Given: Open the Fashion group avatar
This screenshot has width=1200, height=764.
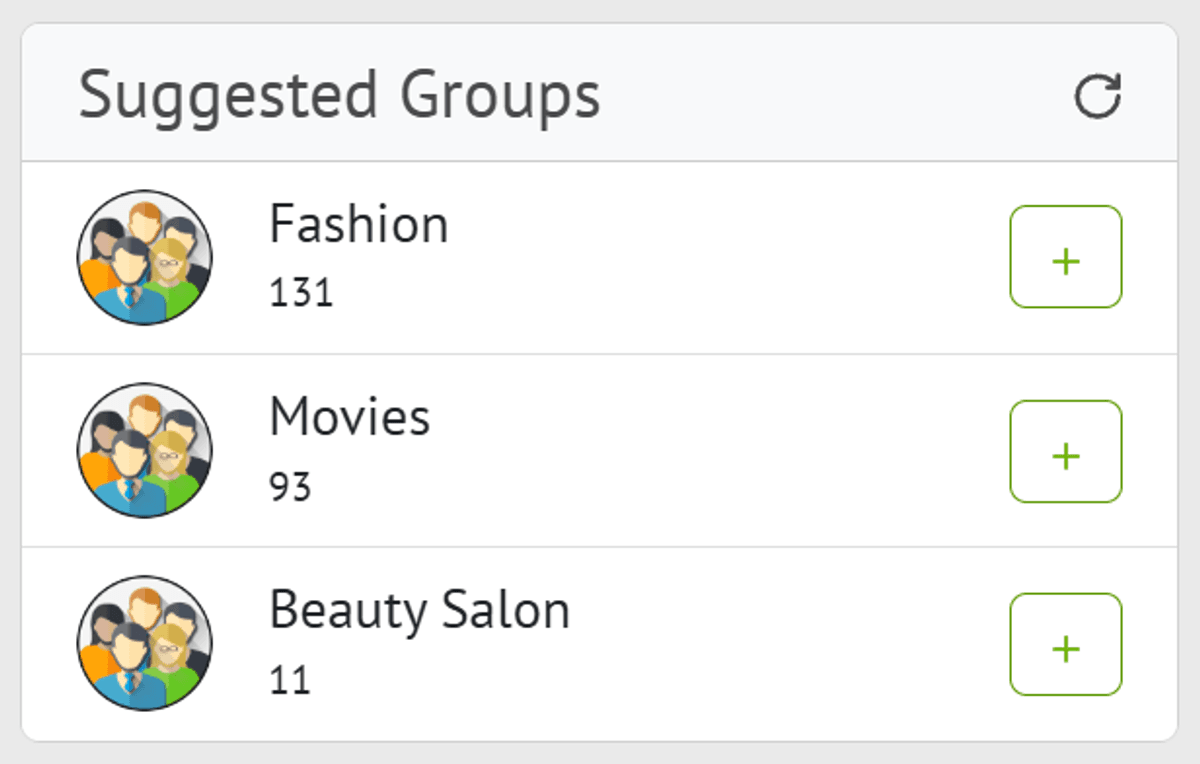Looking at the screenshot, I should click(145, 257).
